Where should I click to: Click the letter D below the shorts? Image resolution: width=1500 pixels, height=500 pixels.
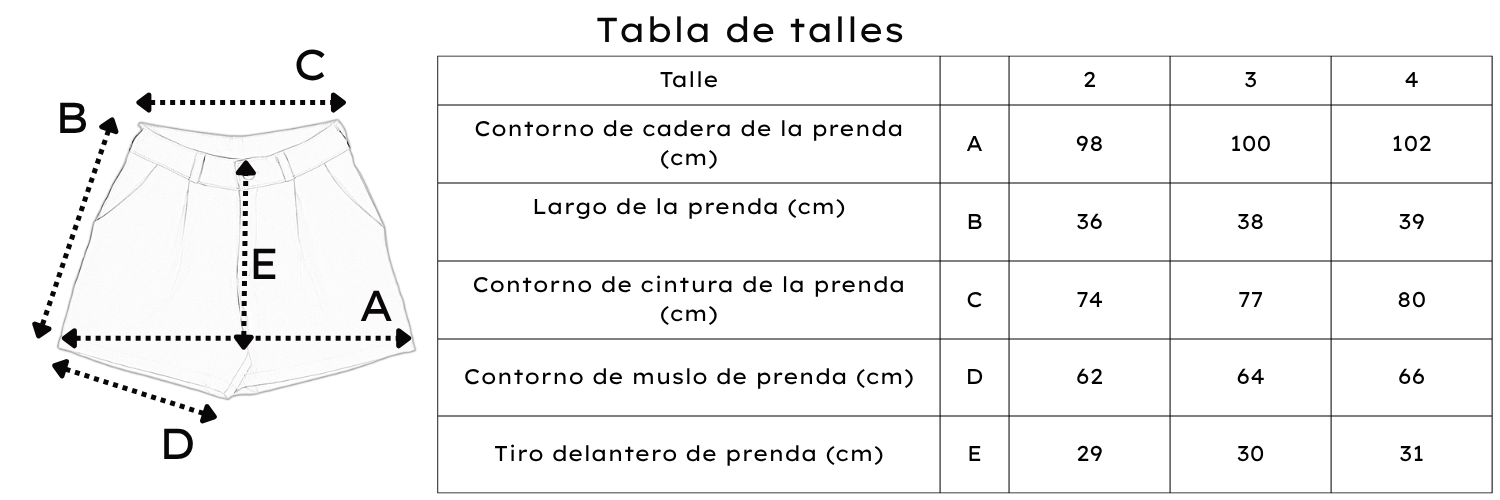[177, 445]
